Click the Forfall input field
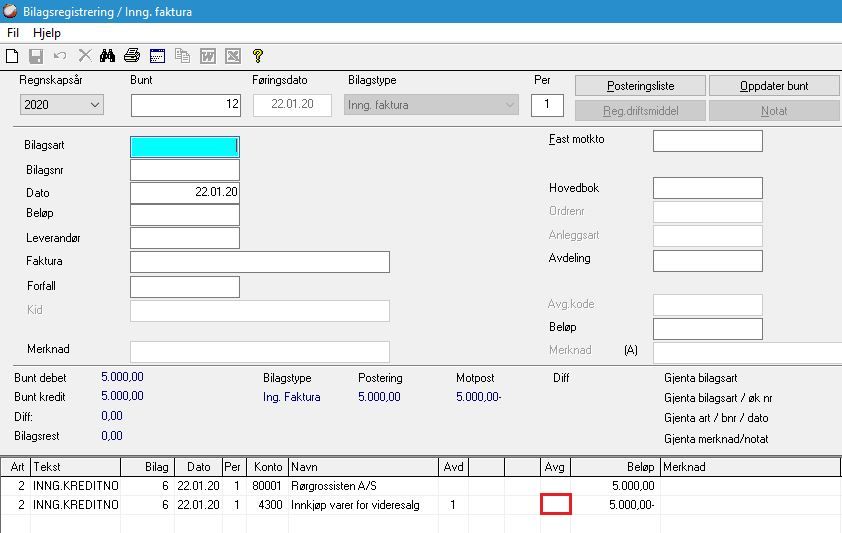842x533 pixels. pyautogui.click(x=185, y=287)
